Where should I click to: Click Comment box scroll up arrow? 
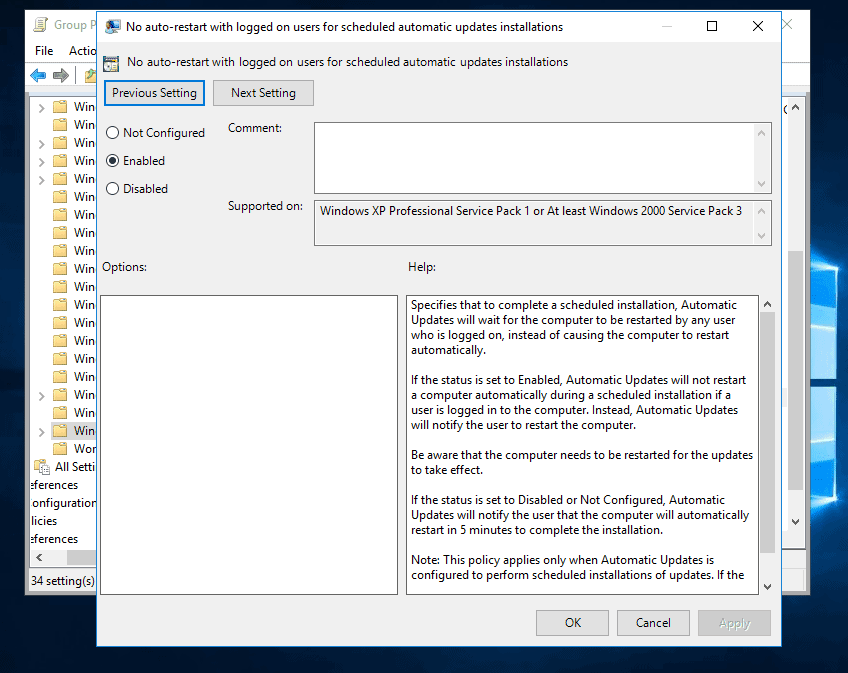pos(761,133)
